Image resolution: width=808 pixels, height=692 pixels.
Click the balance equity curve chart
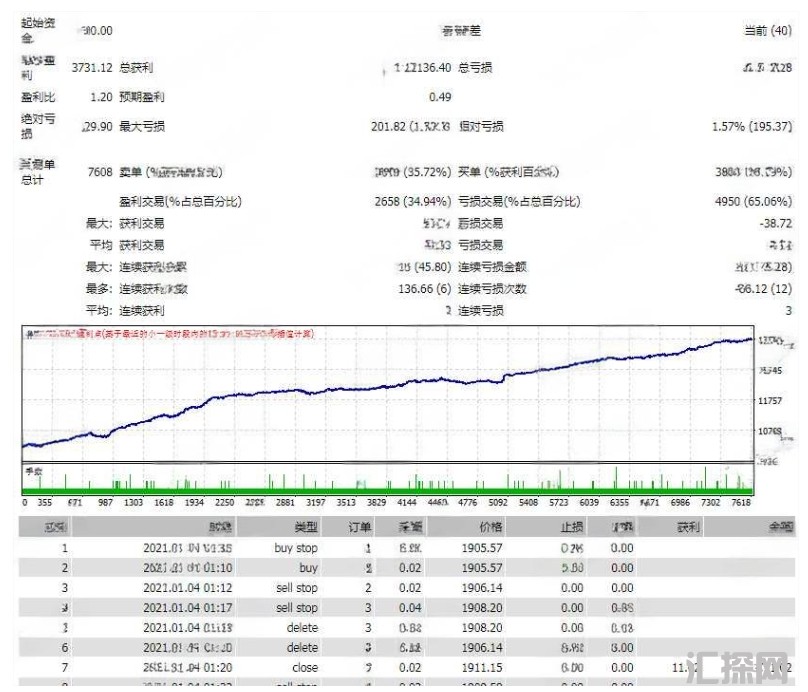(388, 394)
